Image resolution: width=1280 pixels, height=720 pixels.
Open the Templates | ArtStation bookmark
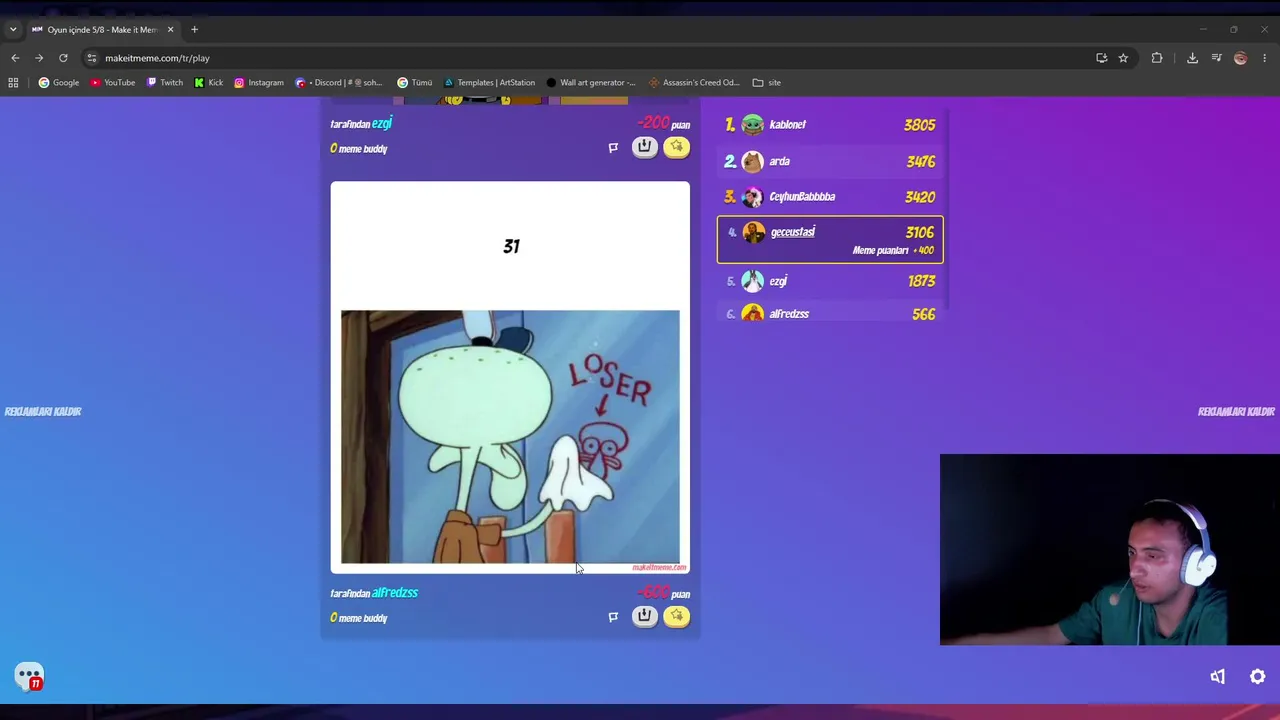click(490, 83)
